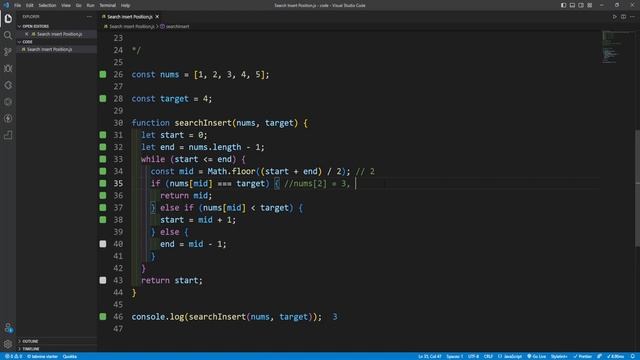Change end of line sequence CRLF
Viewport: 640px width, 360px height.
point(488,356)
